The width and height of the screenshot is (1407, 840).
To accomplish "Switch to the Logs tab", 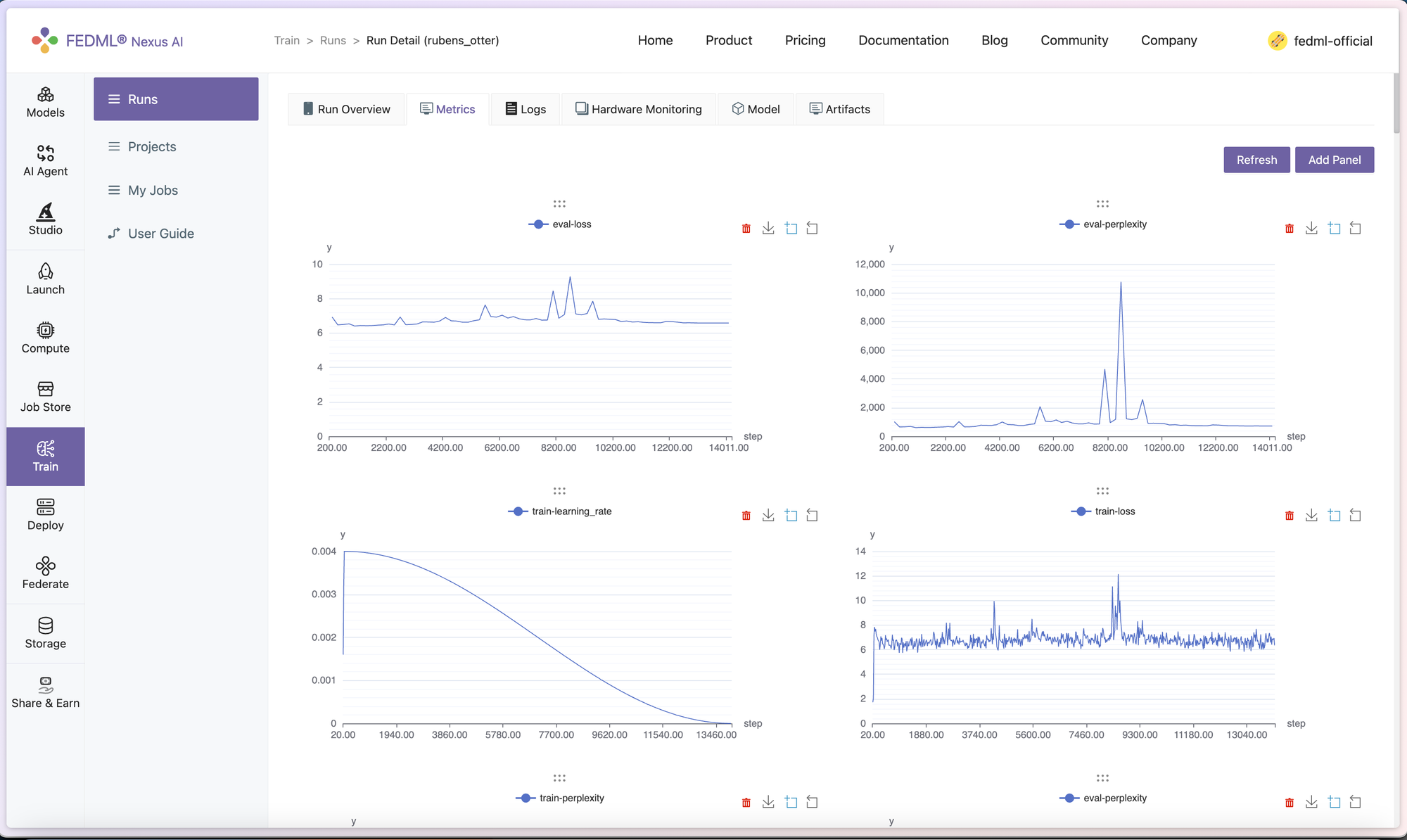I will pos(533,109).
